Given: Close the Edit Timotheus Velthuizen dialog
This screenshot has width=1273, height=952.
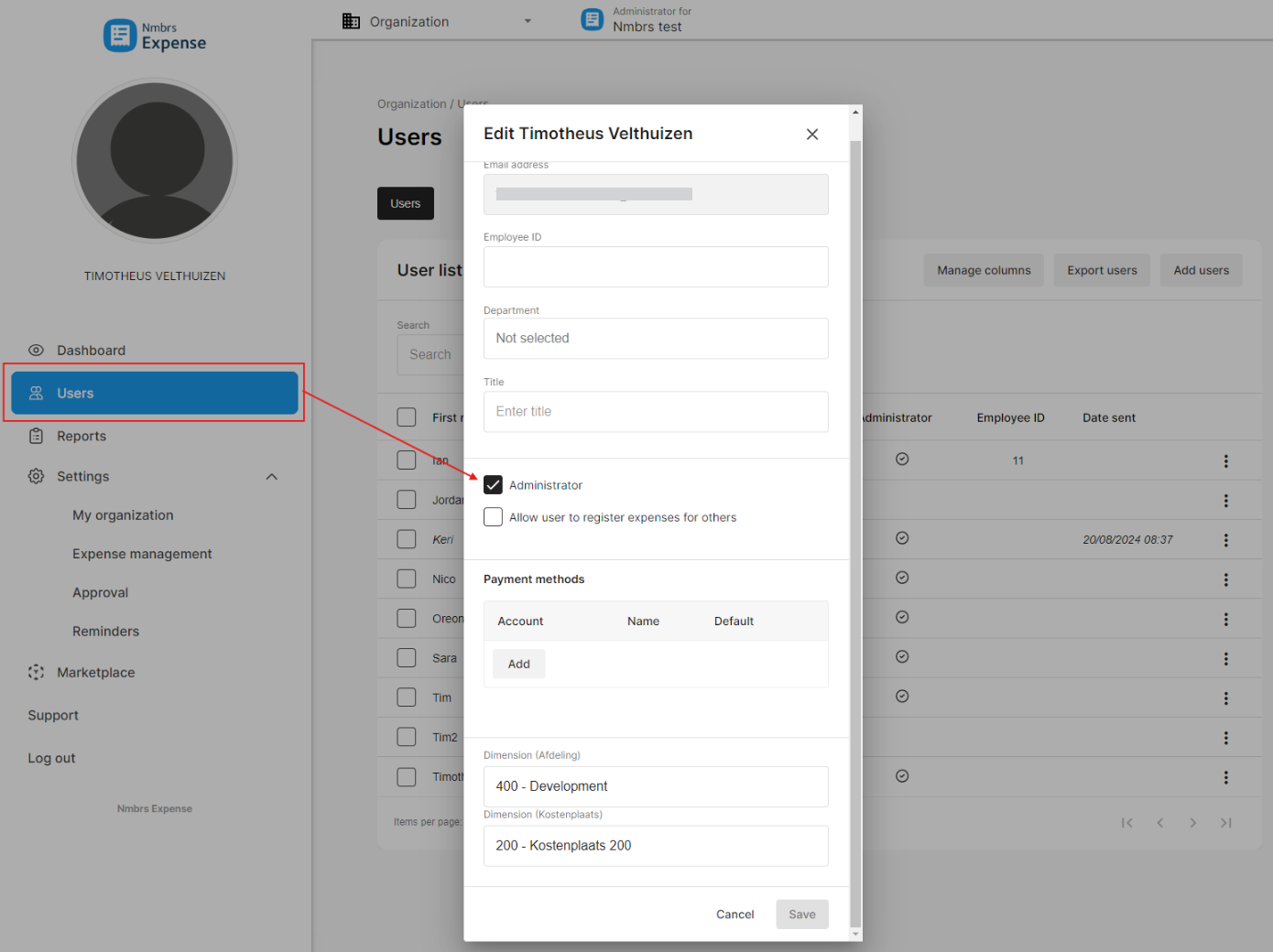Looking at the screenshot, I should 812,135.
